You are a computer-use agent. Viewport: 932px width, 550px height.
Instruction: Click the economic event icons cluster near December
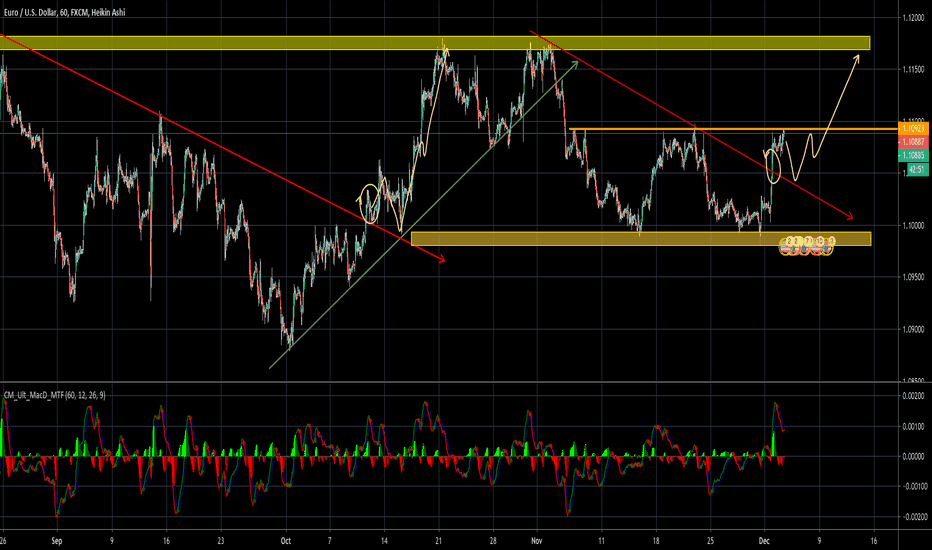806,243
